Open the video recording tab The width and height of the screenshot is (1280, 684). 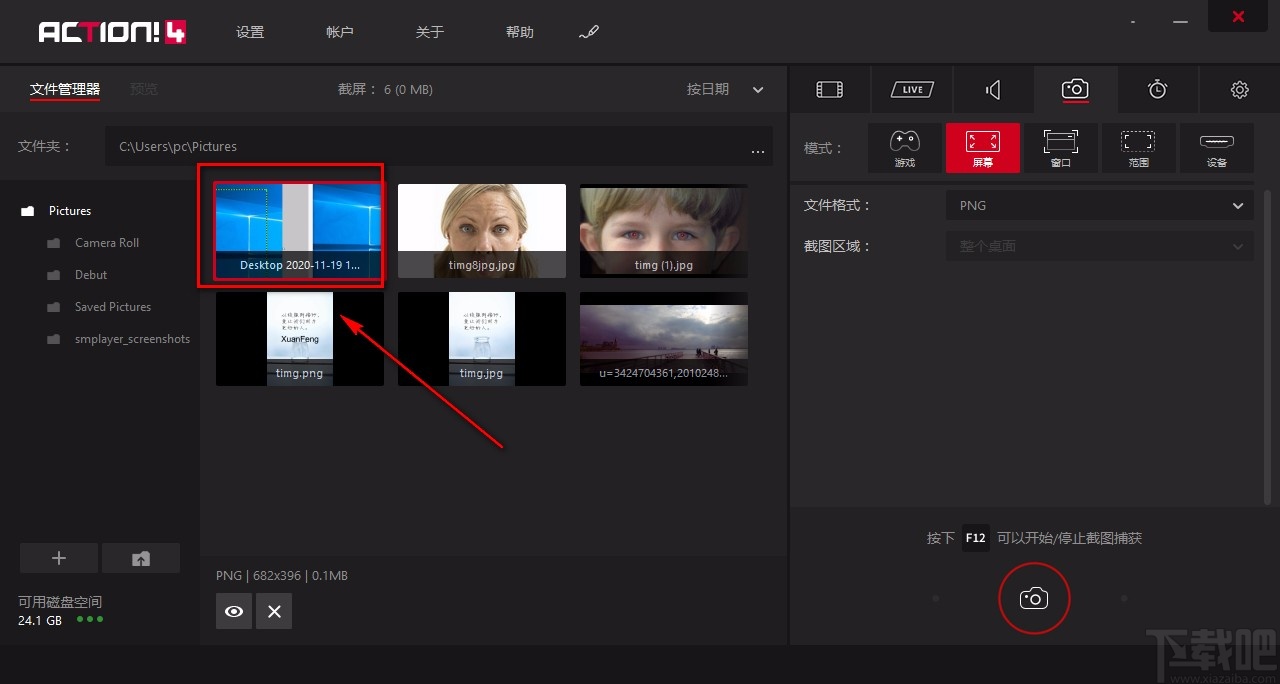(x=829, y=90)
